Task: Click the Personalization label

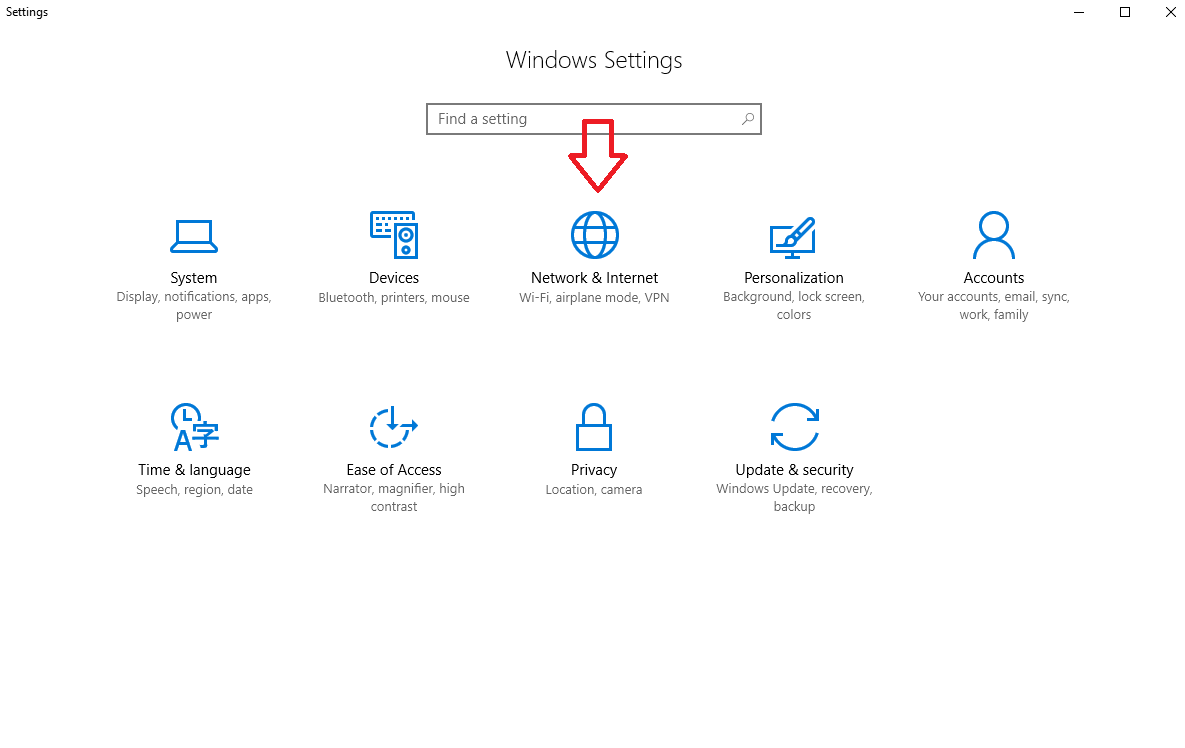Action: tap(794, 278)
